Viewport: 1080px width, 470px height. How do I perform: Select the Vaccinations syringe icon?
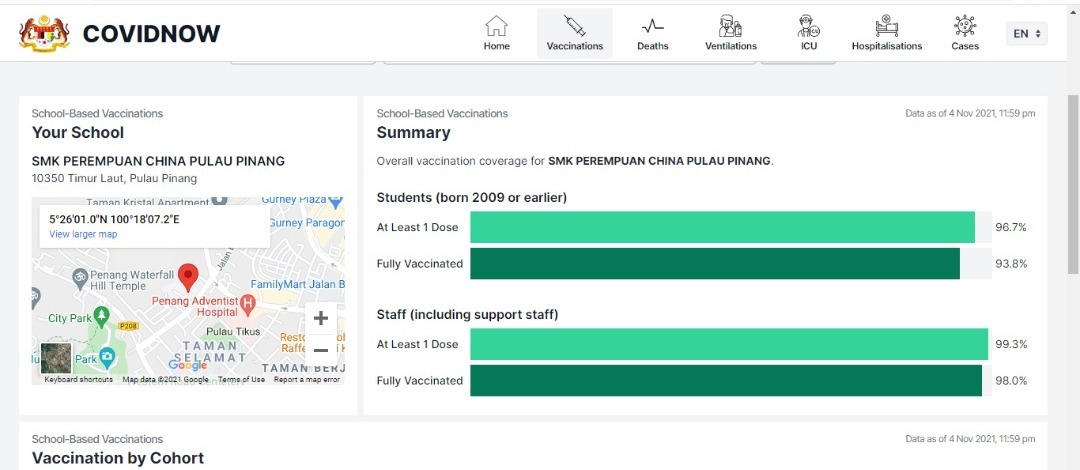coord(574,25)
